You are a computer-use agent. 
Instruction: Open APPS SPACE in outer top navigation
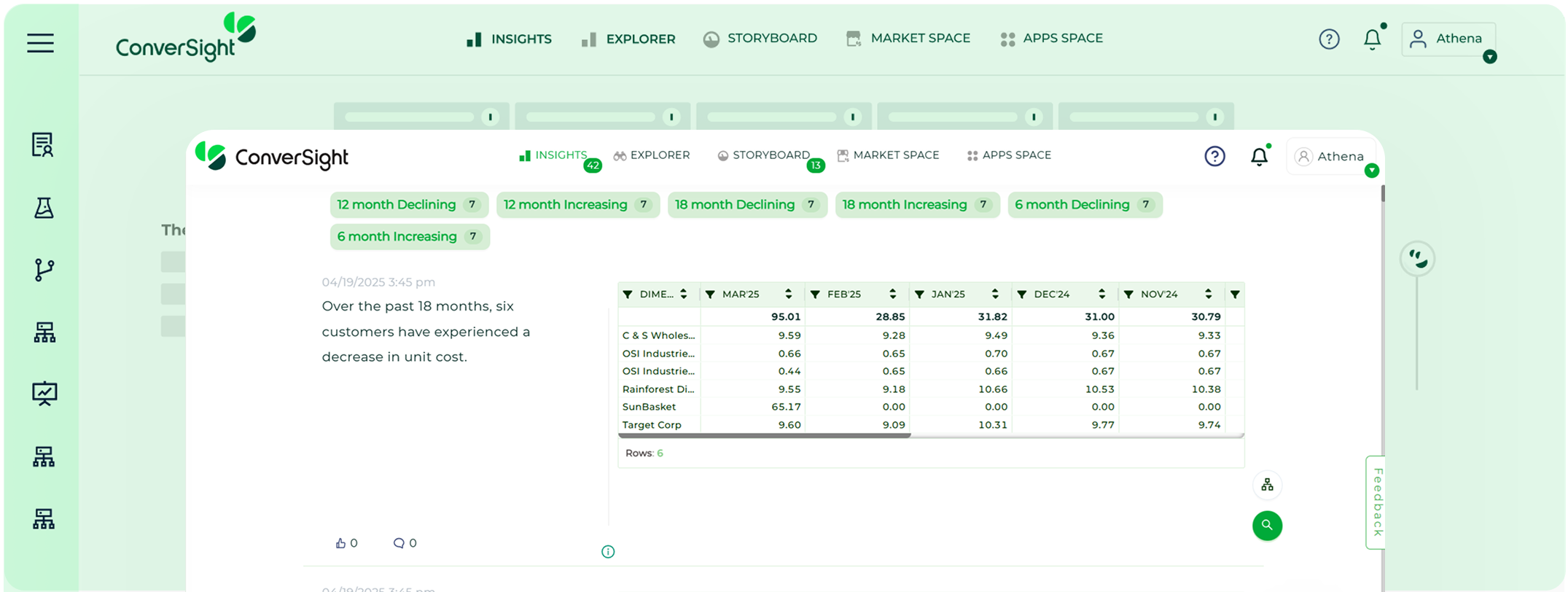pos(1052,39)
